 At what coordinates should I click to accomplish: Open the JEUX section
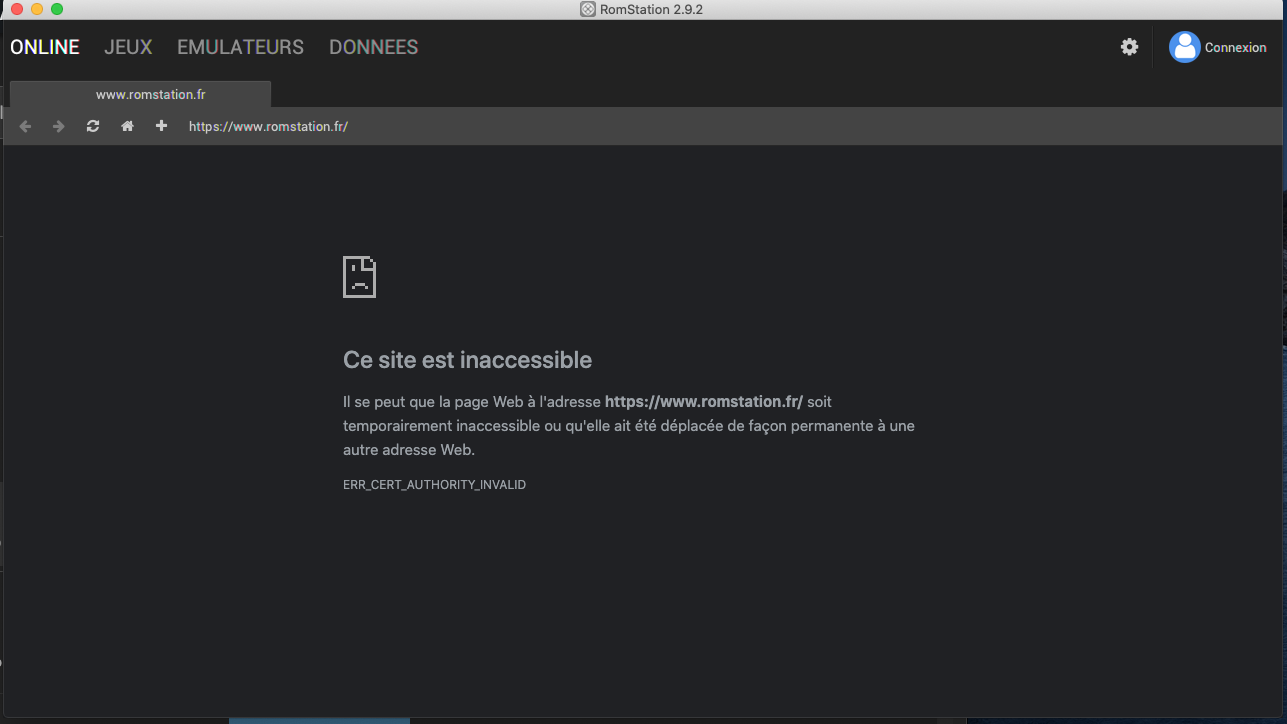(x=128, y=47)
